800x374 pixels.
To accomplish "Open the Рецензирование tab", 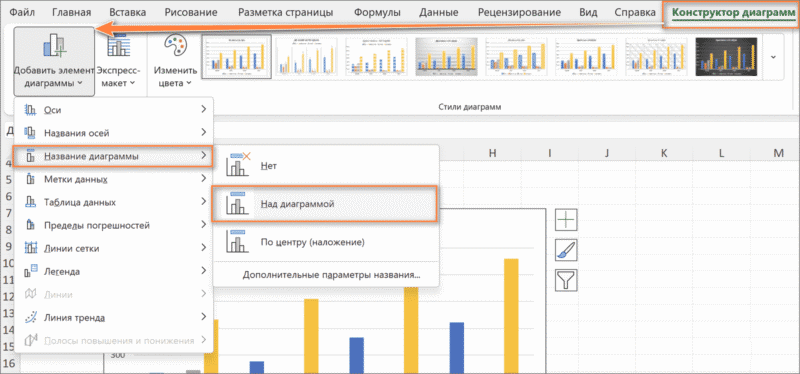I will tap(519, 12).
